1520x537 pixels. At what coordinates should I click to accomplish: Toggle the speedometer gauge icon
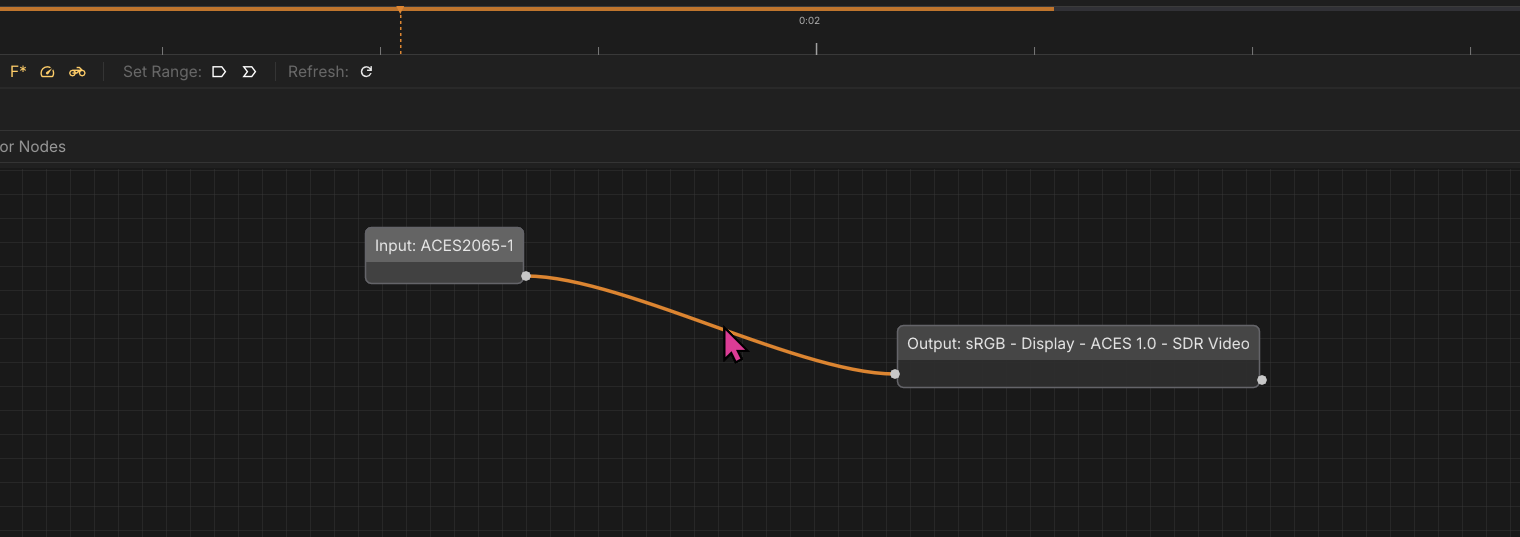[47, 72]
